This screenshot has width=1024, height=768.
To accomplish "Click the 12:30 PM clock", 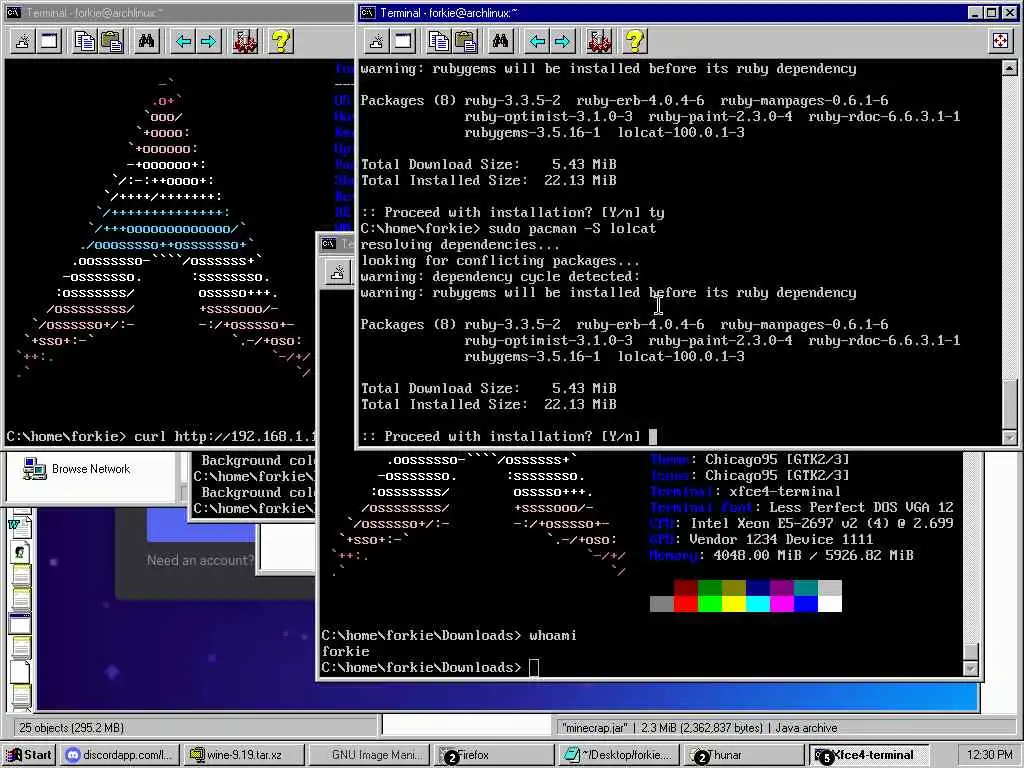I will (x=989, y=755).
